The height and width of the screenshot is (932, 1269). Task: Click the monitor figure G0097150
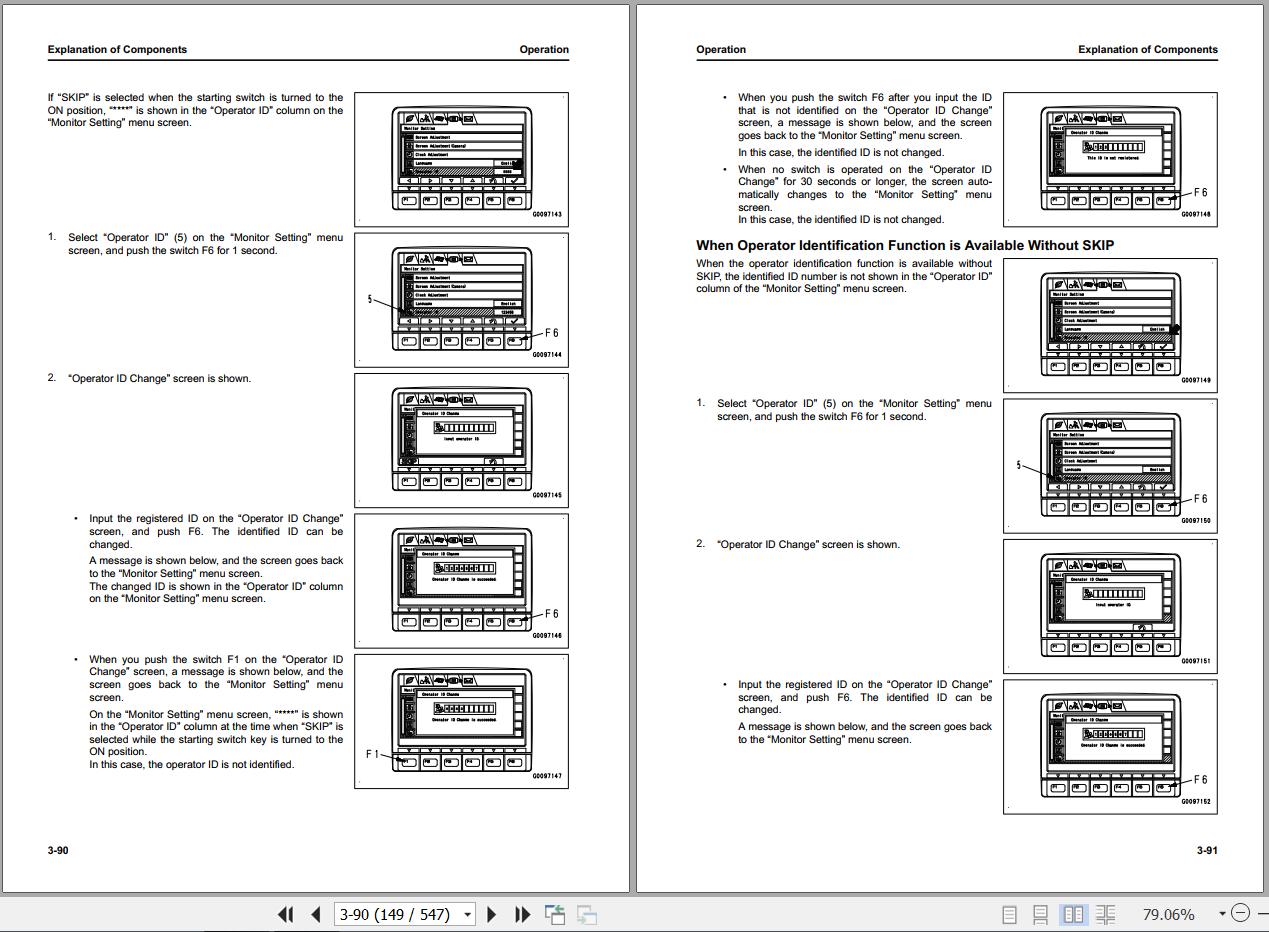[1110, 466]
